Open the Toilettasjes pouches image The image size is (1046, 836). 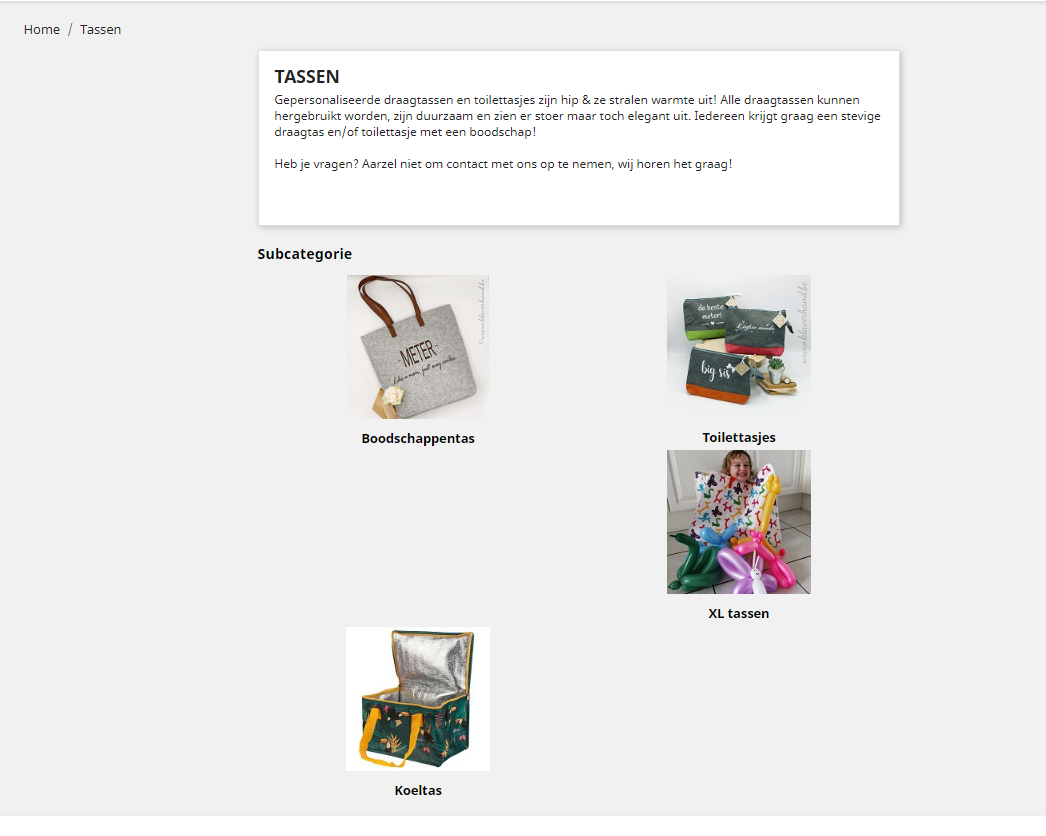point(738,347)
